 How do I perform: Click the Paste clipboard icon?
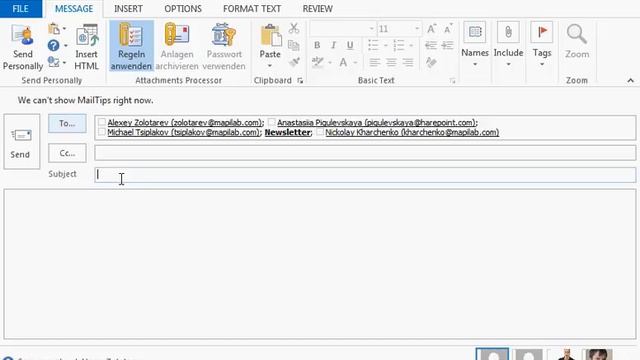[270, 36]
